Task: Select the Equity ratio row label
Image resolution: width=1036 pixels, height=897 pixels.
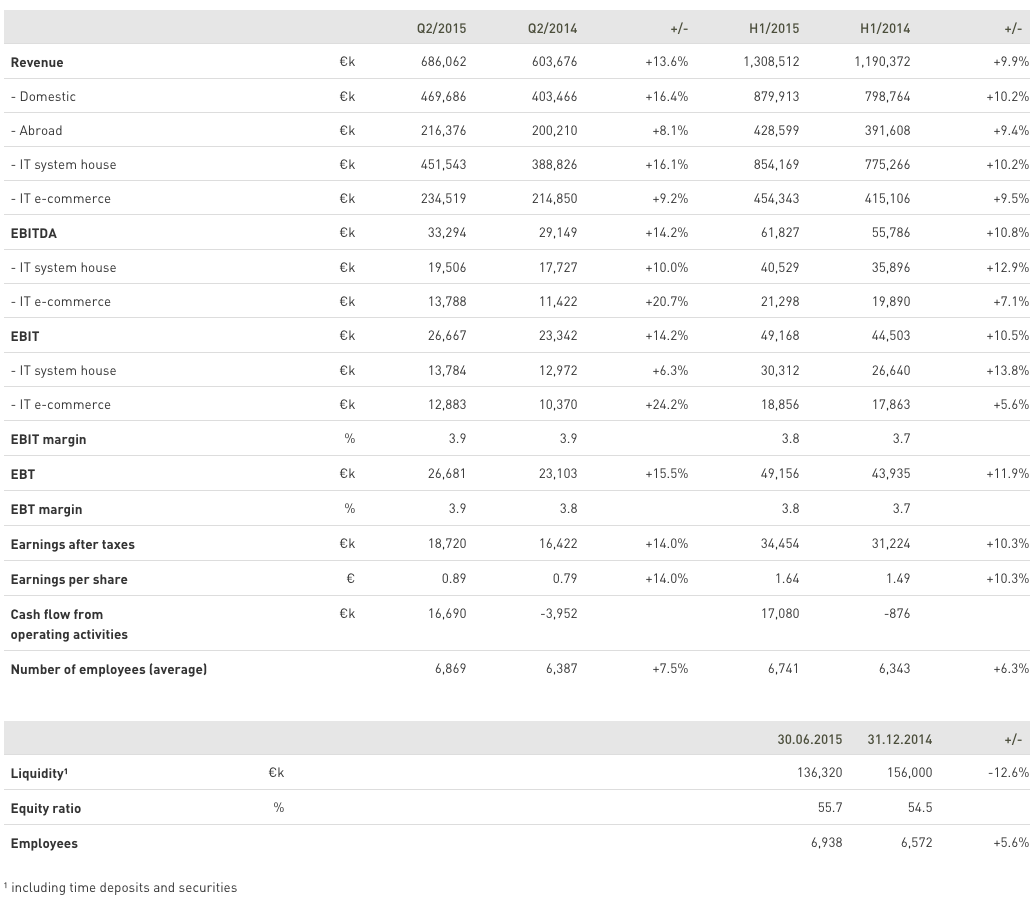Action: pyautogui.click(x=46, y=809)
